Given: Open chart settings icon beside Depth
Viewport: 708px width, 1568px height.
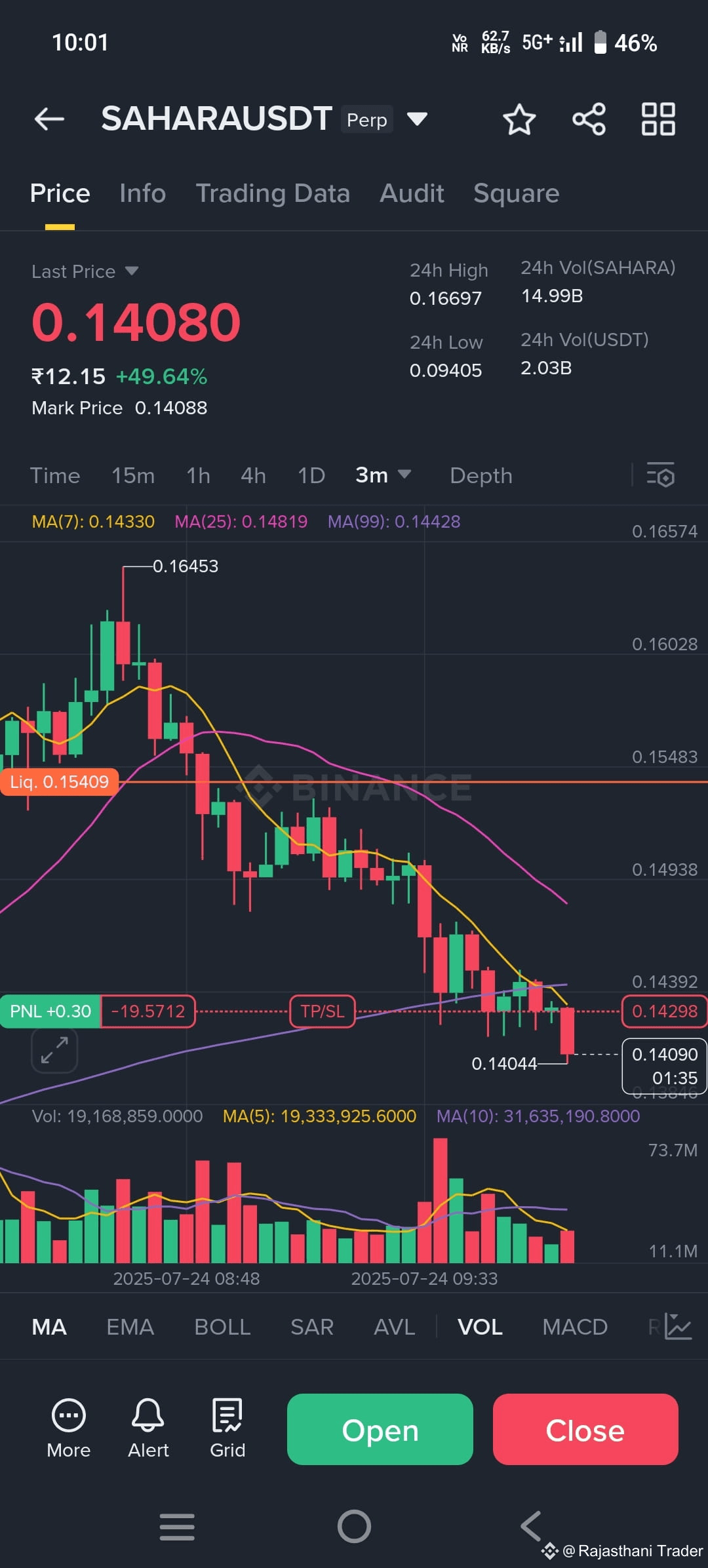Looking at the screenshot, I should [660, 475].
